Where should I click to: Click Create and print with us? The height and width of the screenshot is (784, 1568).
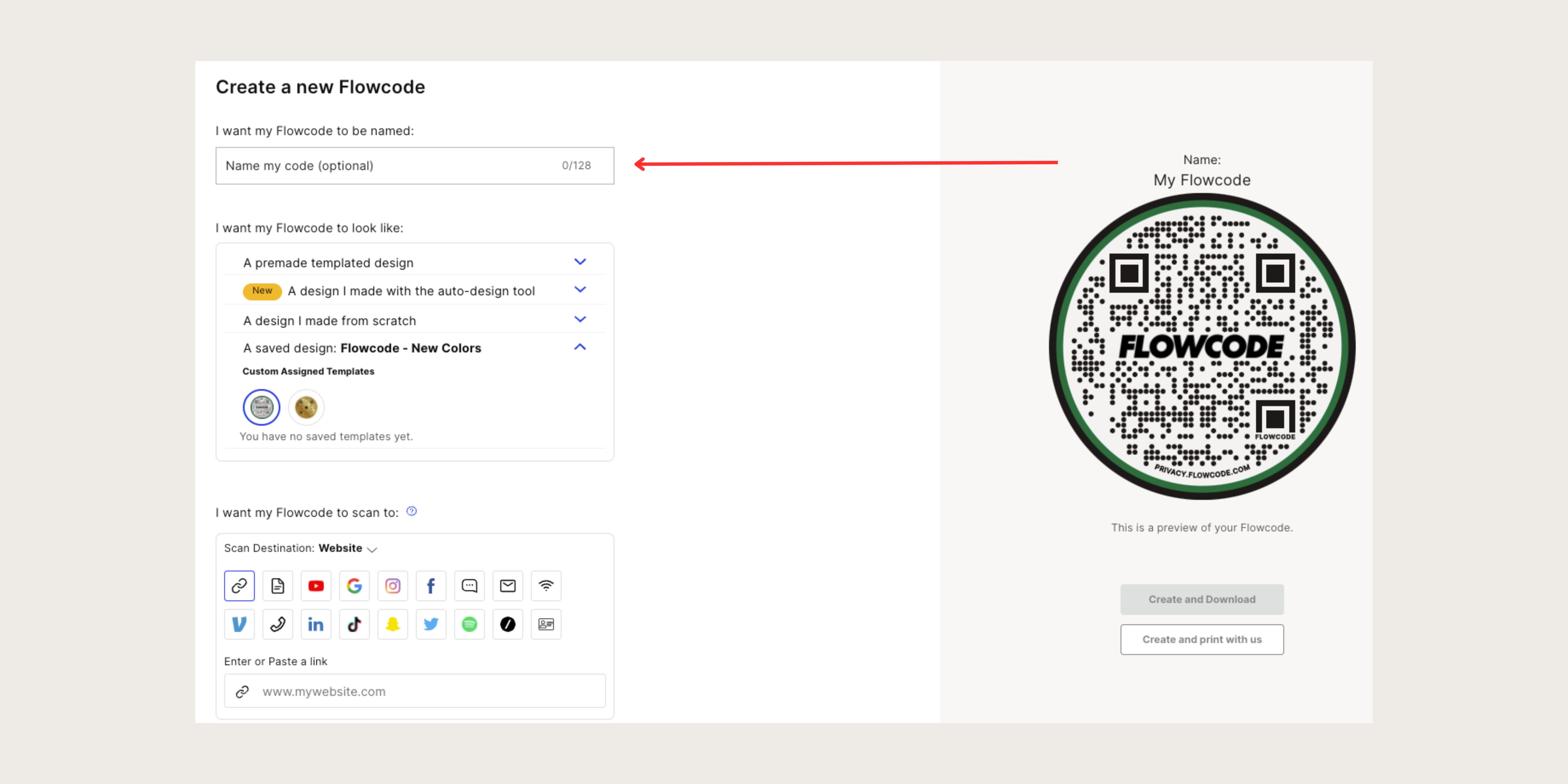coord(1202,639)
